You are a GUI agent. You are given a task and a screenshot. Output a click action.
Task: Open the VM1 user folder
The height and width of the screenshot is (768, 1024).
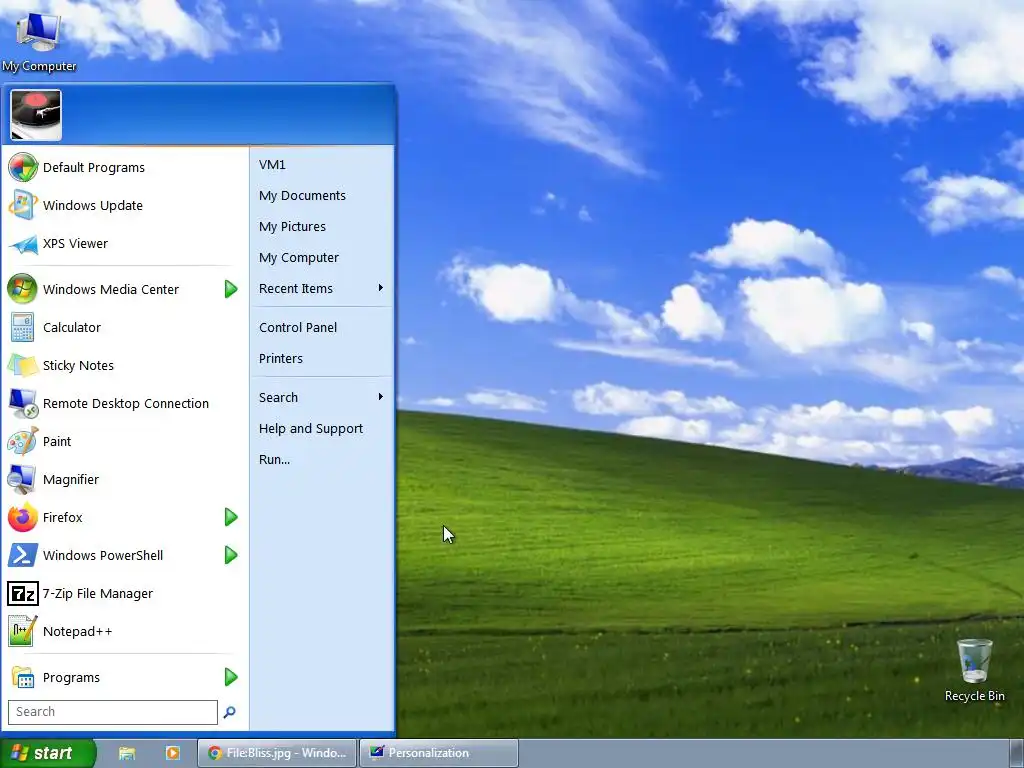(x=321, y=165)
